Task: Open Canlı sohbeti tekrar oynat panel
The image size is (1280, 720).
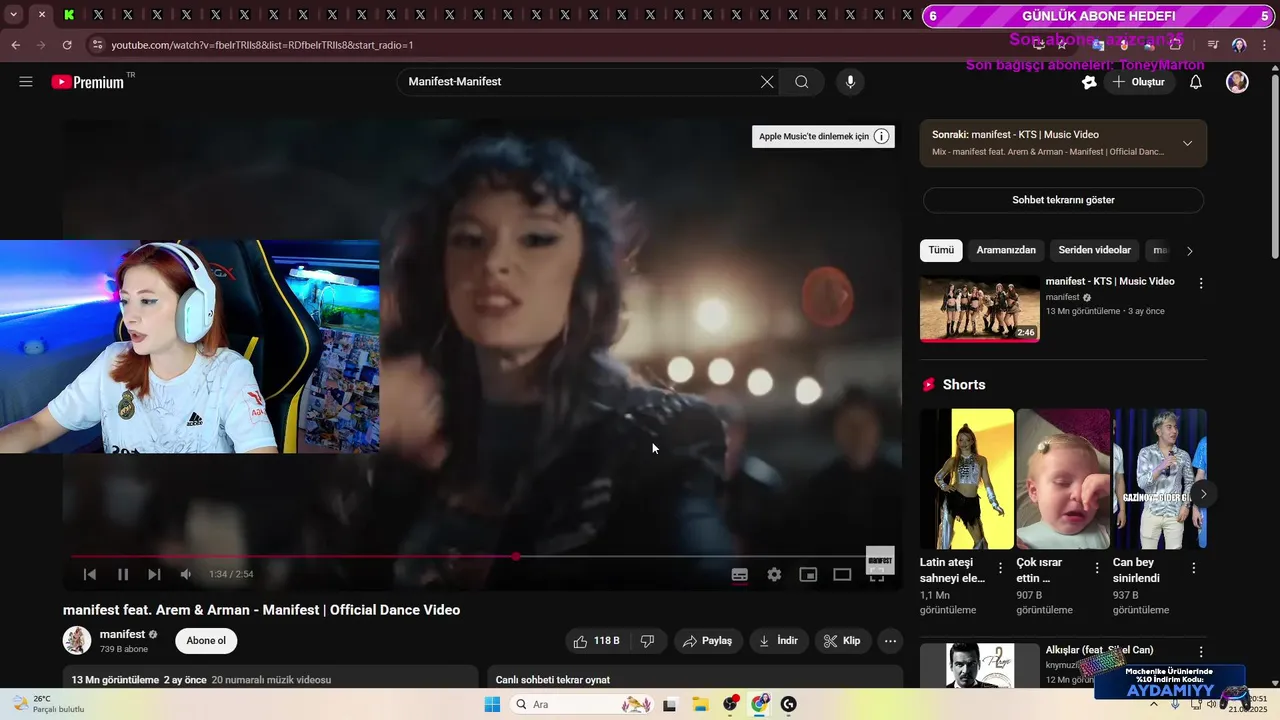Action: click(694, 679)
